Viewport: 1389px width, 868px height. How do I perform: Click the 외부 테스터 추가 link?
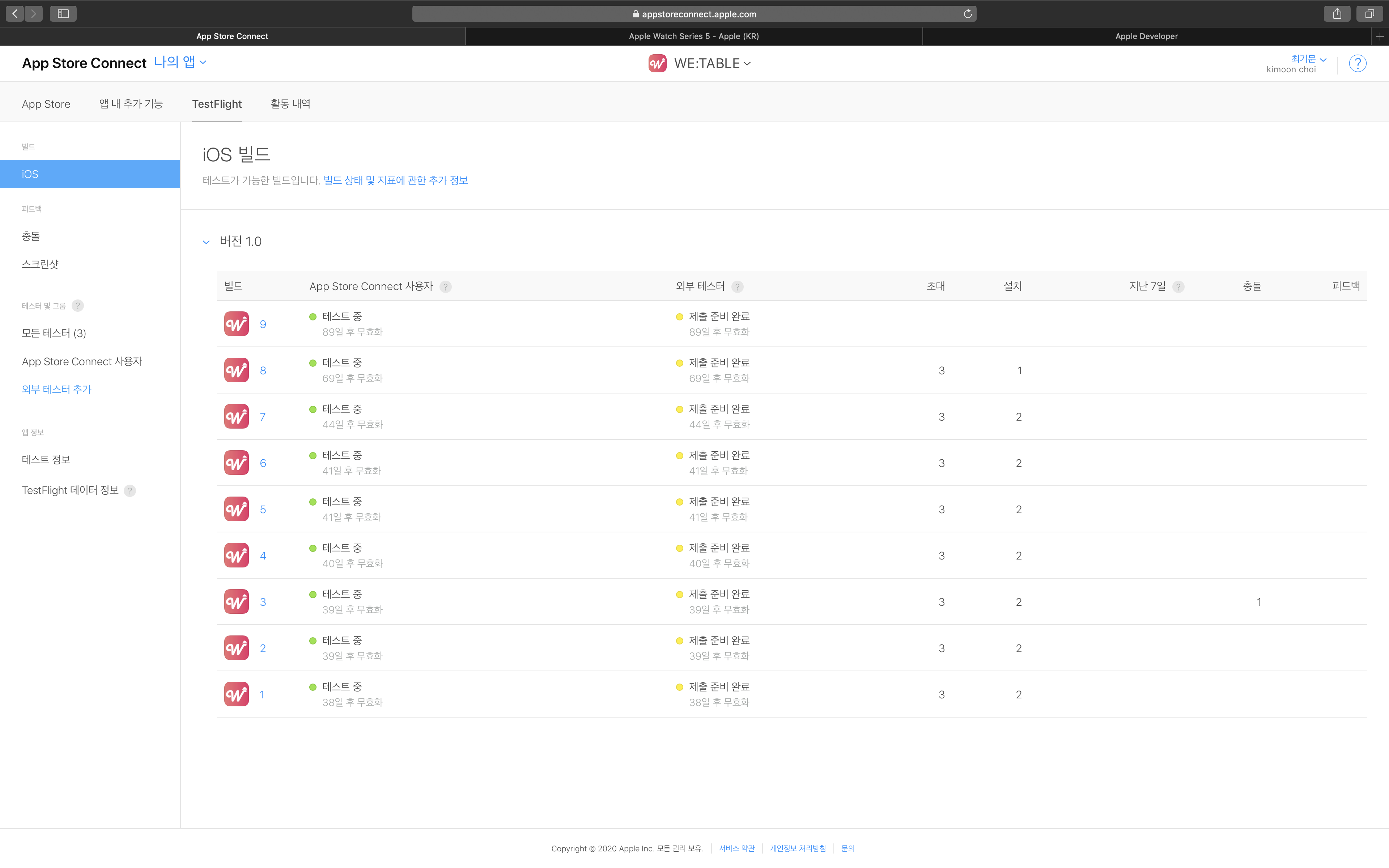point(57,389)
